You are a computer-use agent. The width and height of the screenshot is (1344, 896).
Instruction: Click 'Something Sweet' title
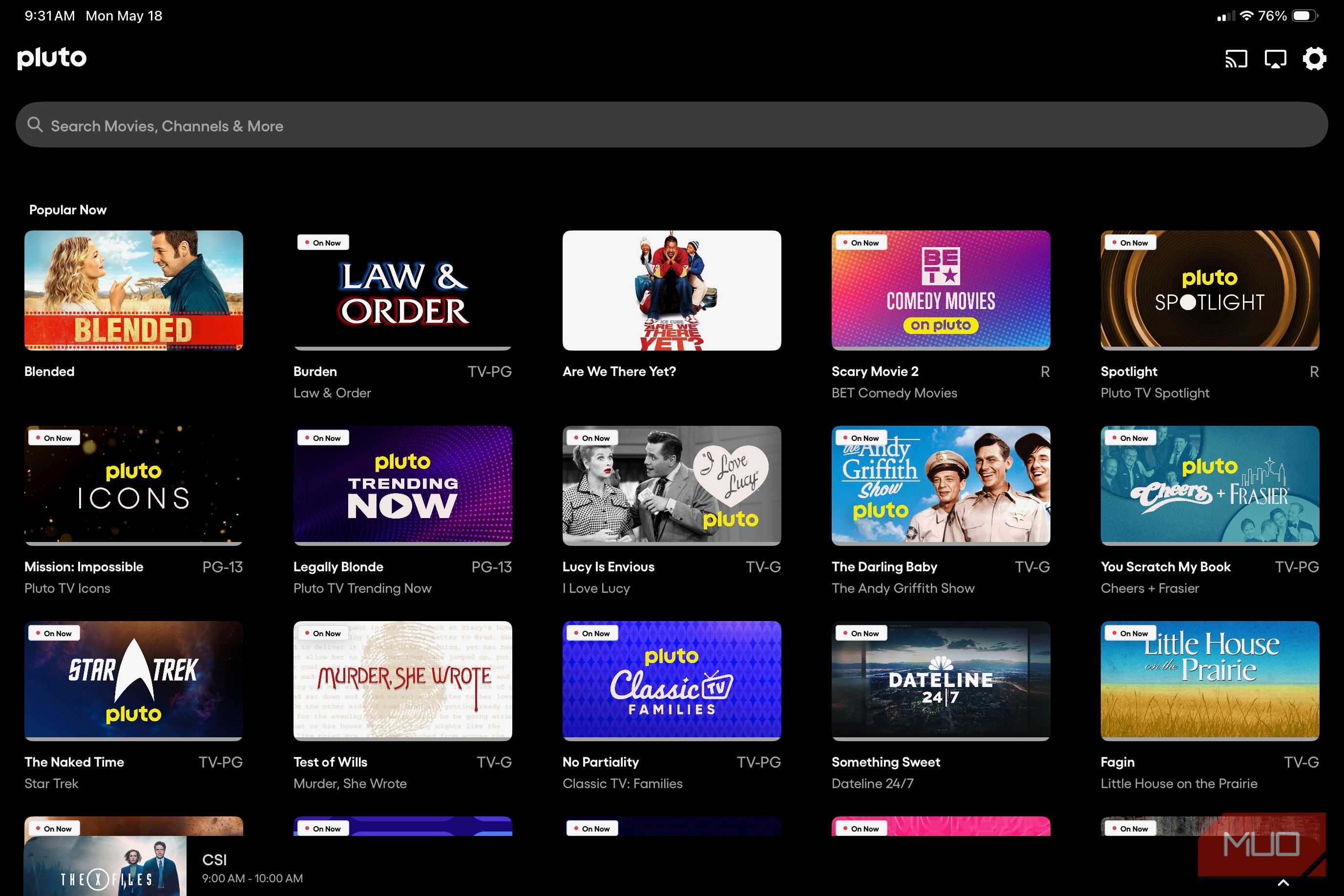[x=886, y=762]
